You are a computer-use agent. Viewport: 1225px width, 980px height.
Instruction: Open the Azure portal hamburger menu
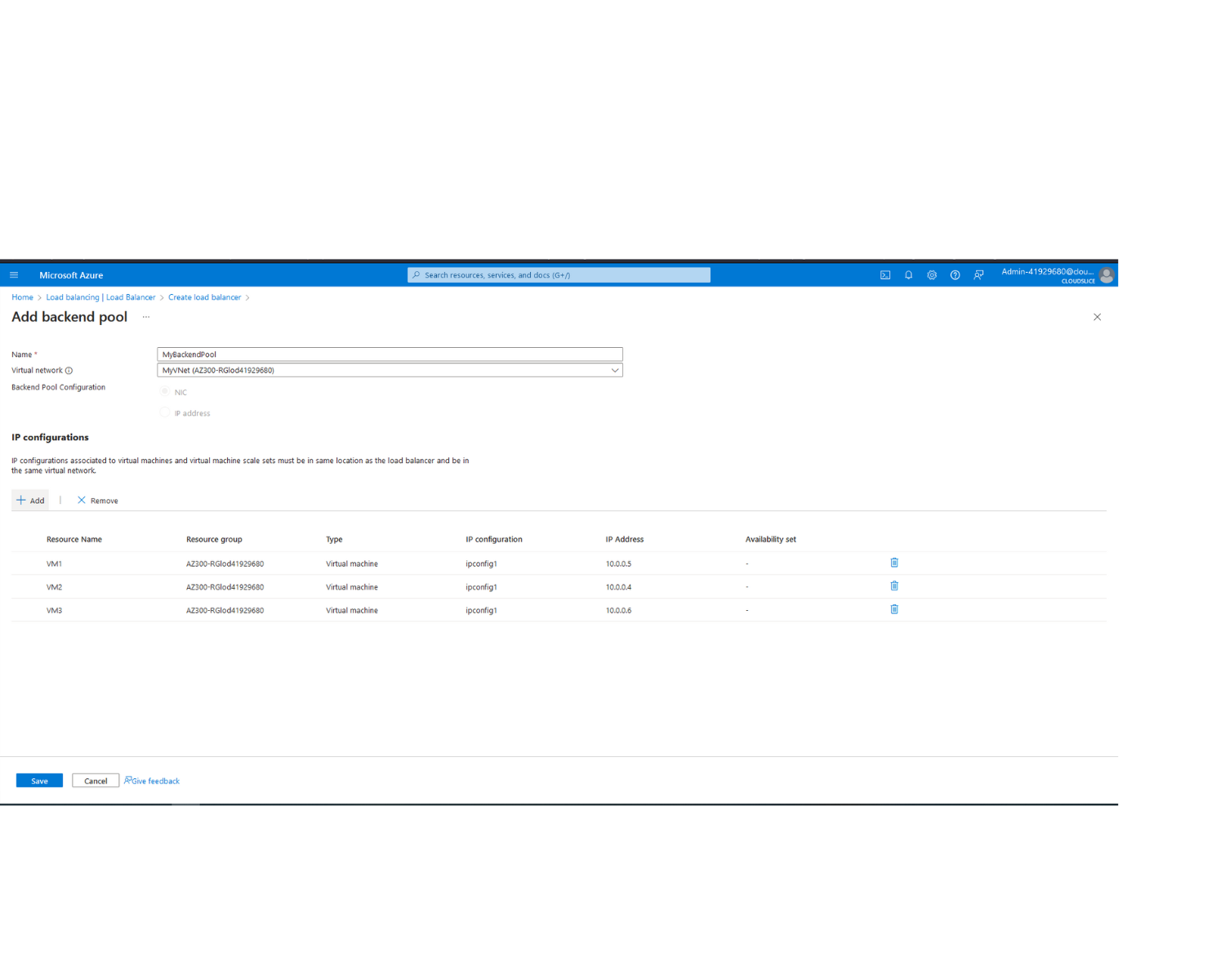tap(14, 275)
